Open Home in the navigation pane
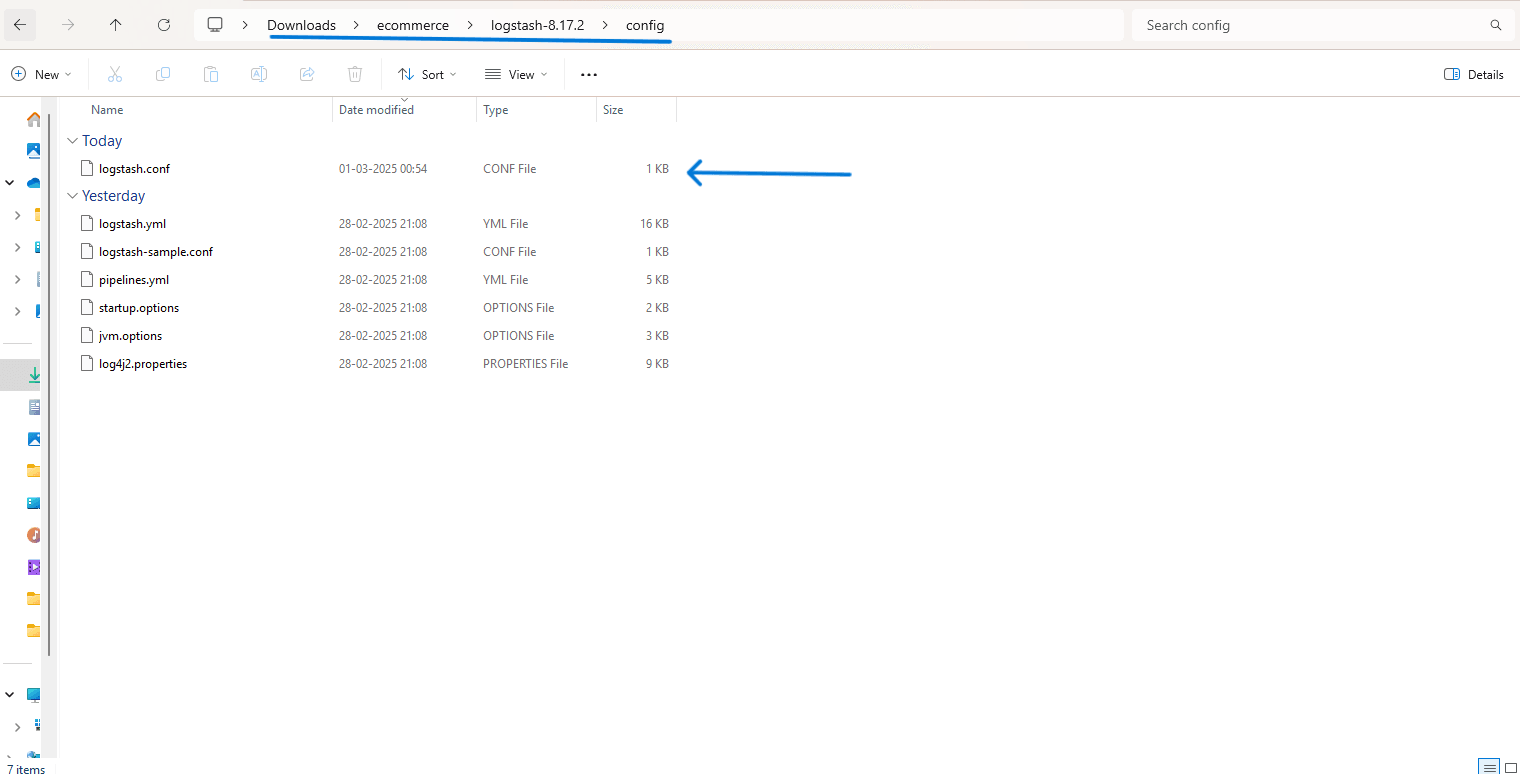Viewport: 1520px width, 774px height. 34,119
